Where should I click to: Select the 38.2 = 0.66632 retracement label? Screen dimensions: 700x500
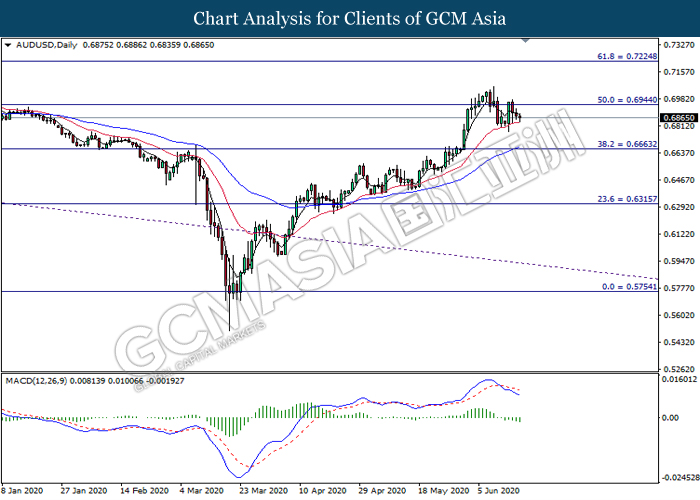(626, 143)
